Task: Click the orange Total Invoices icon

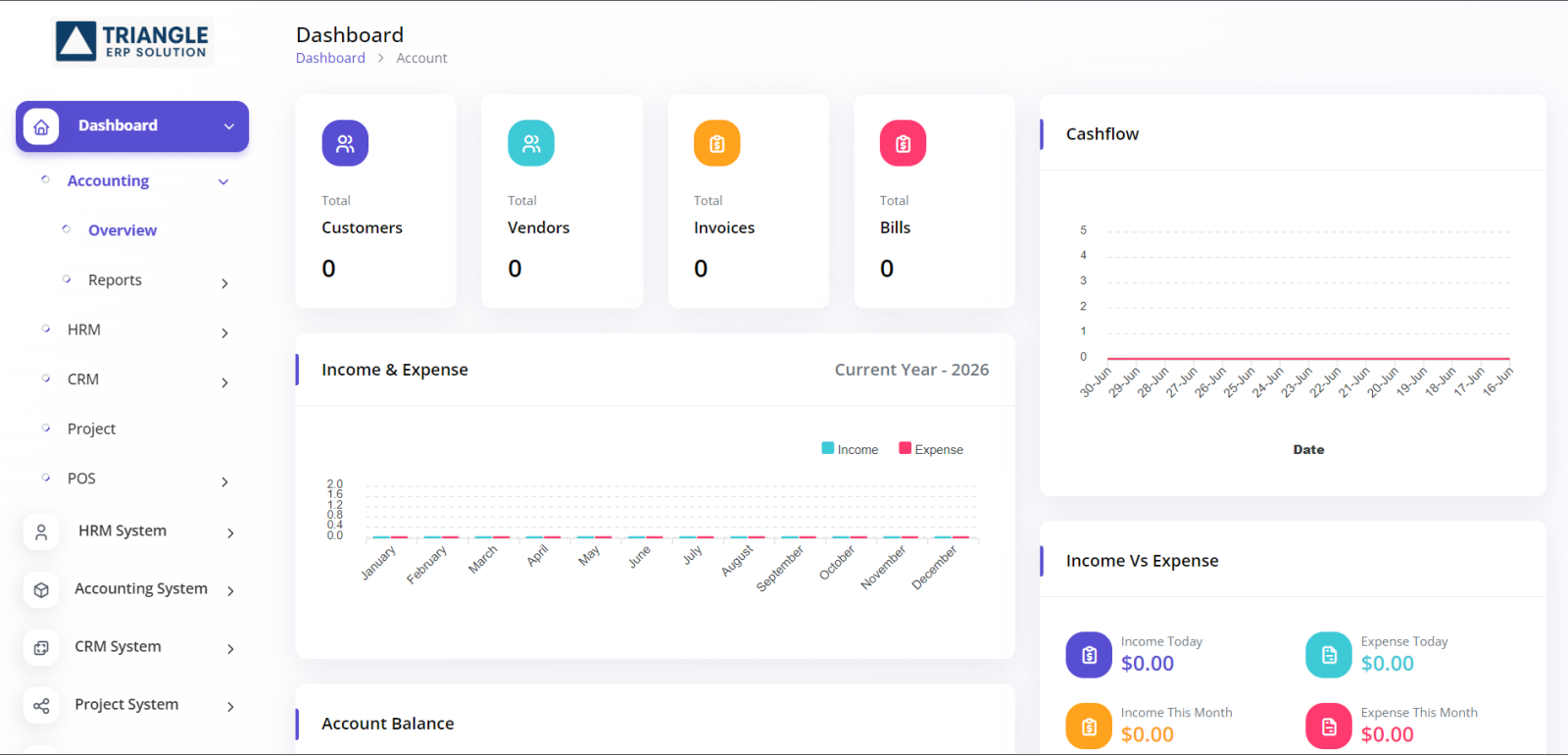Action: (717, 143)
